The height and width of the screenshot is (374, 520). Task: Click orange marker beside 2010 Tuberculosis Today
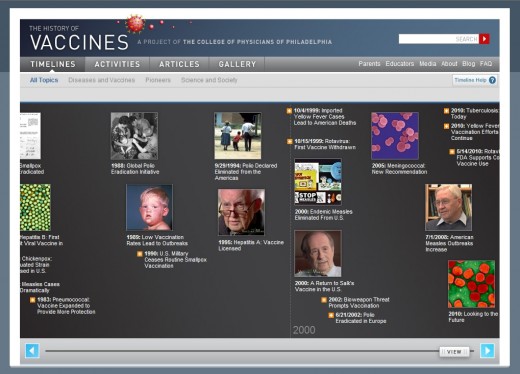tap(446, 111)
